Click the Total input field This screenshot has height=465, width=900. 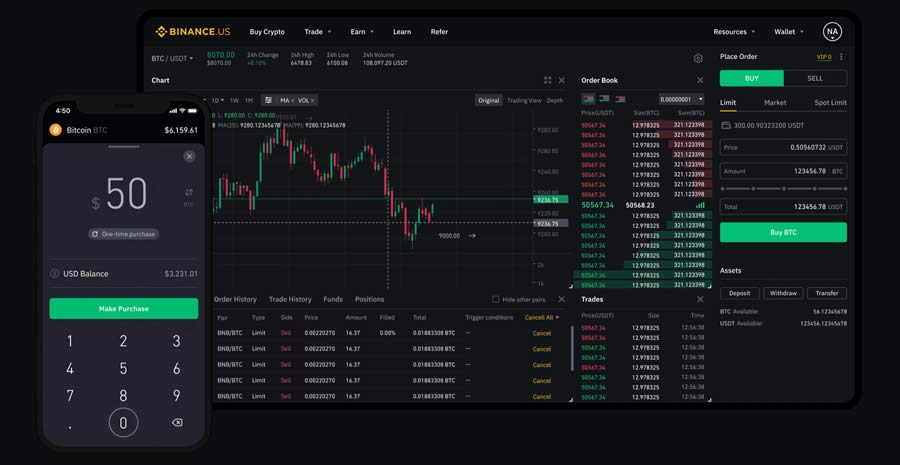(783, 207)
